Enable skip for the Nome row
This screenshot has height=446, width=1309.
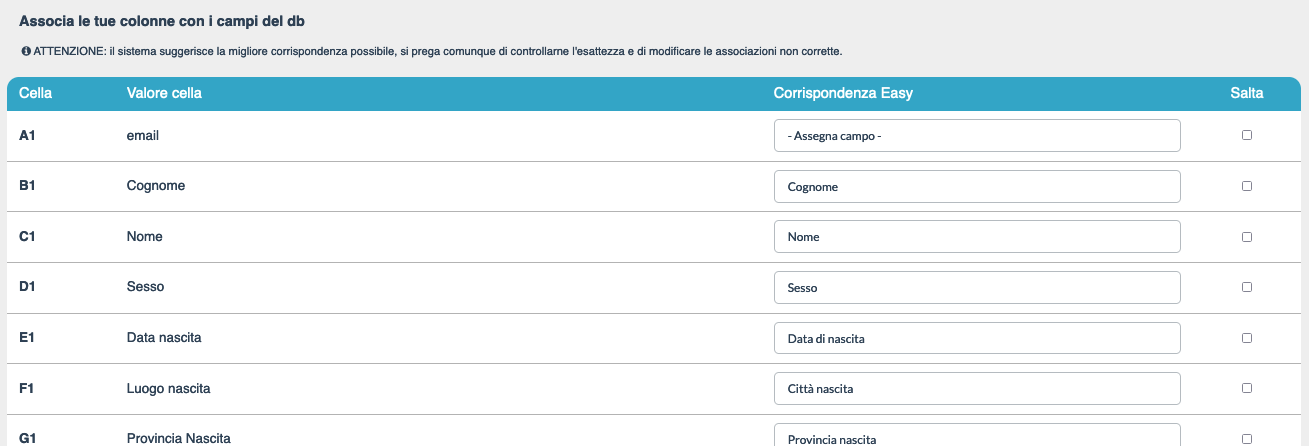(x=1247, y=237)
